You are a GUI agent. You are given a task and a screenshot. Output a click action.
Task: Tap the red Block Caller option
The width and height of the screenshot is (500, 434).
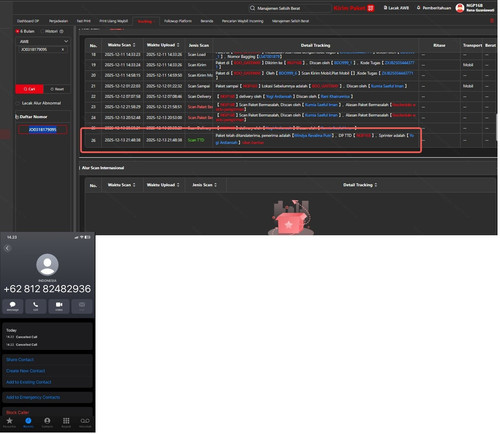[17, 412]
